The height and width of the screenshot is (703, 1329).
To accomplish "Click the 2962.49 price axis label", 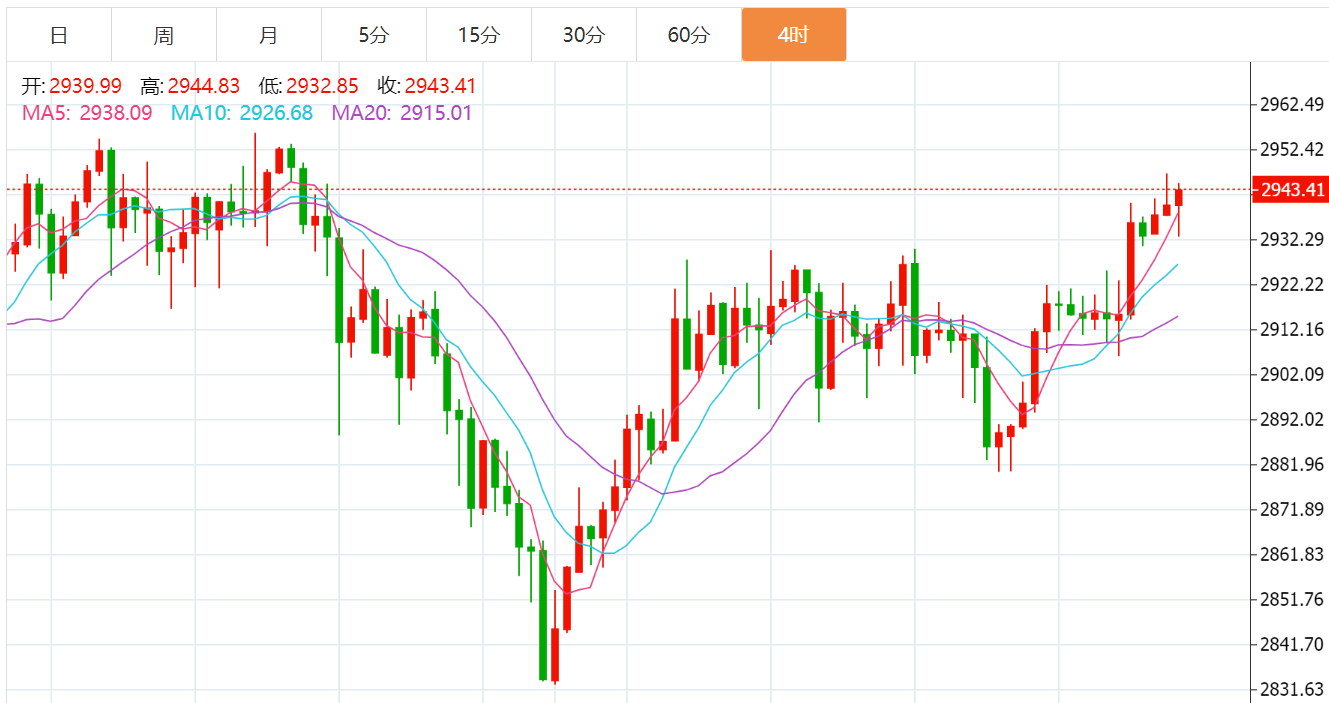I will pyautogui.click(x=1292, y=105).
